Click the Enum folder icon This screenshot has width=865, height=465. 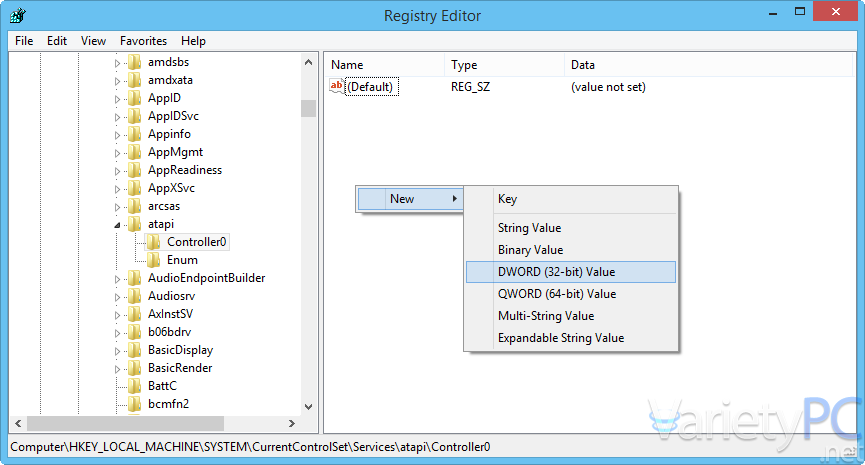click(154, 260)
